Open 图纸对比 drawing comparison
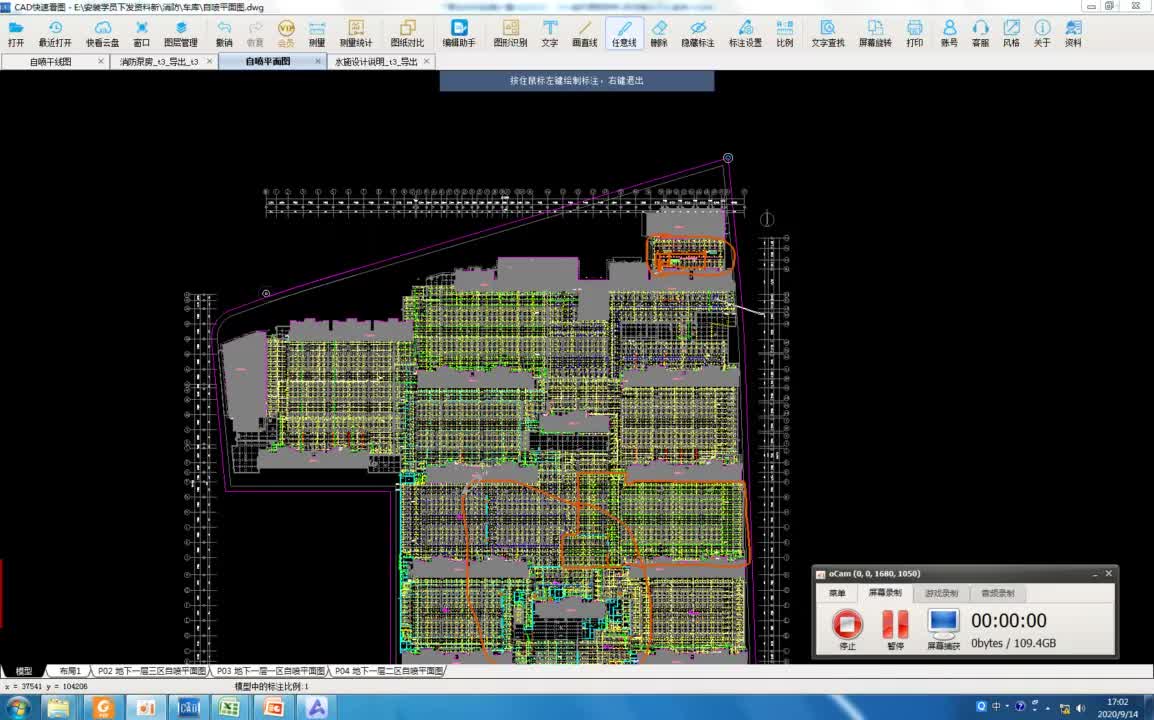This screenshot has width=1154, height=720. (407, 33)
